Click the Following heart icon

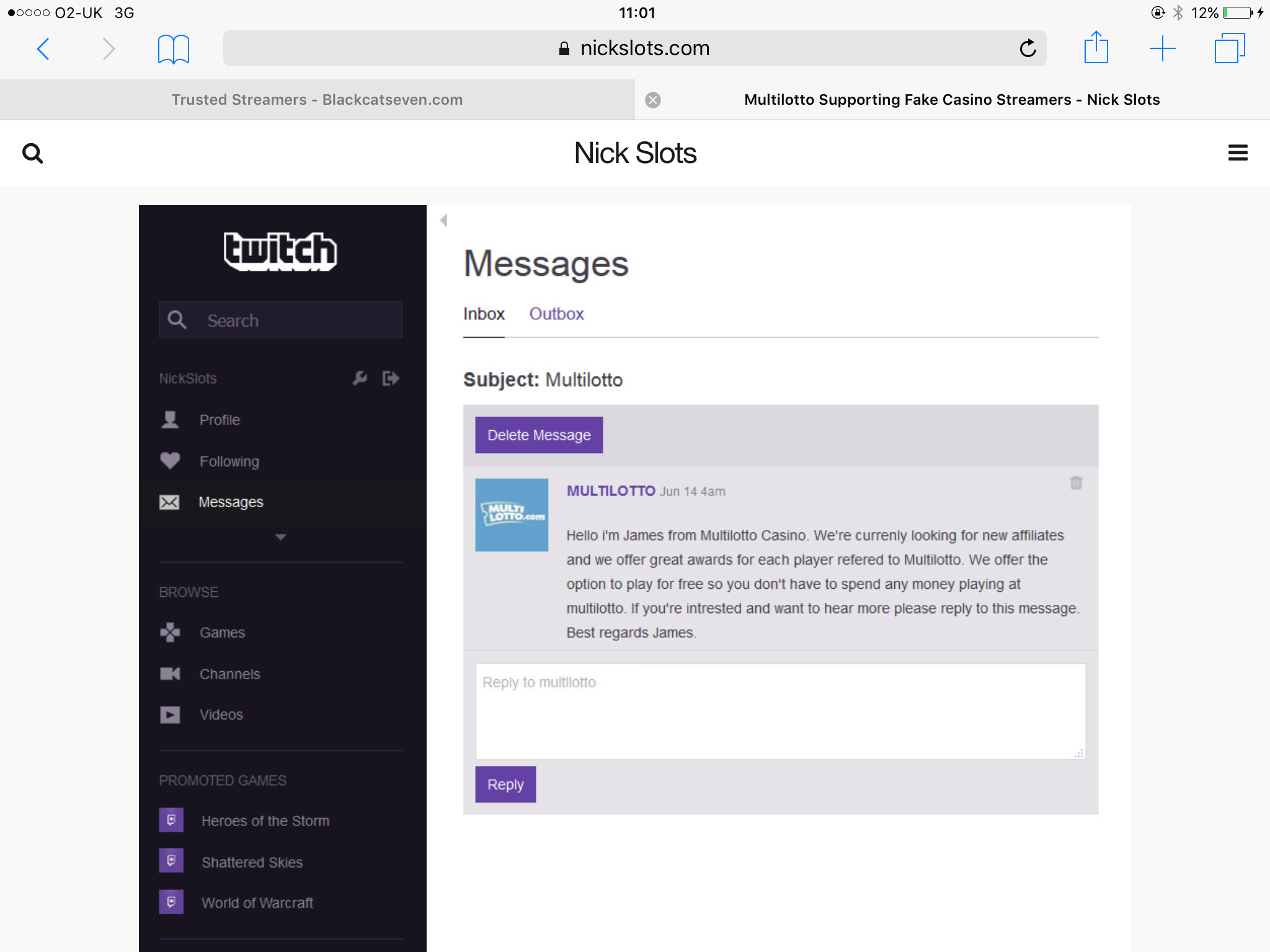point(170,461)
